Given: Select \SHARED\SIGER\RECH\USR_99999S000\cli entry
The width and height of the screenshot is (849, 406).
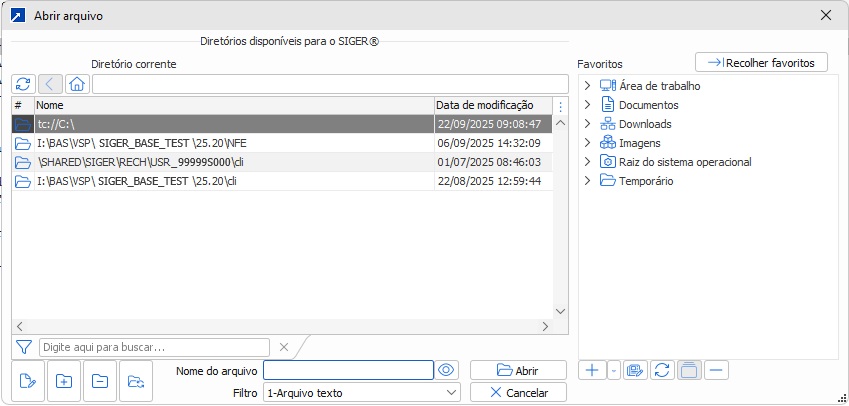Looking at the screenshot, I should (282, 162).
